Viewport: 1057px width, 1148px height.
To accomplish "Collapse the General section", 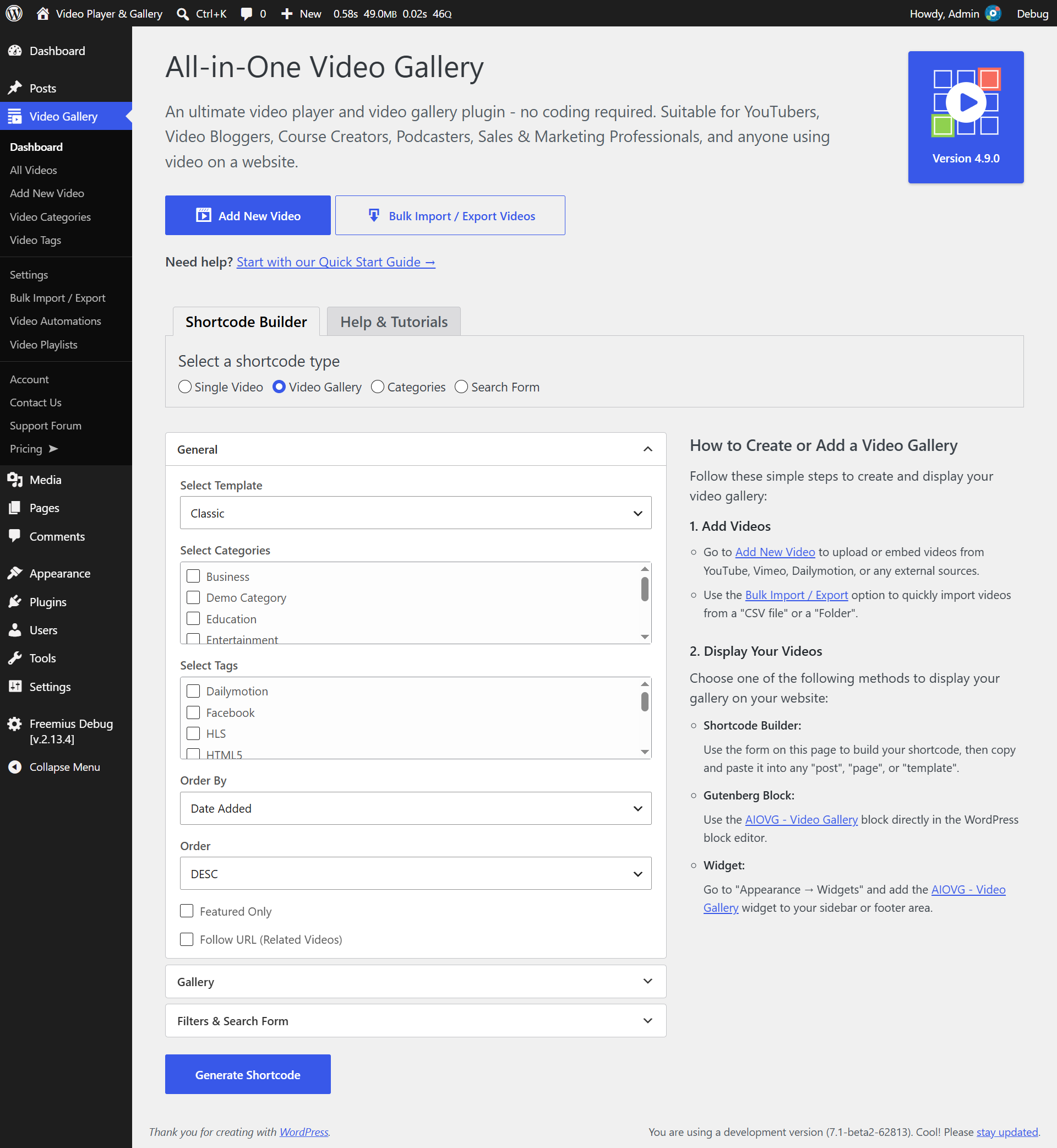I will point(416,449).
